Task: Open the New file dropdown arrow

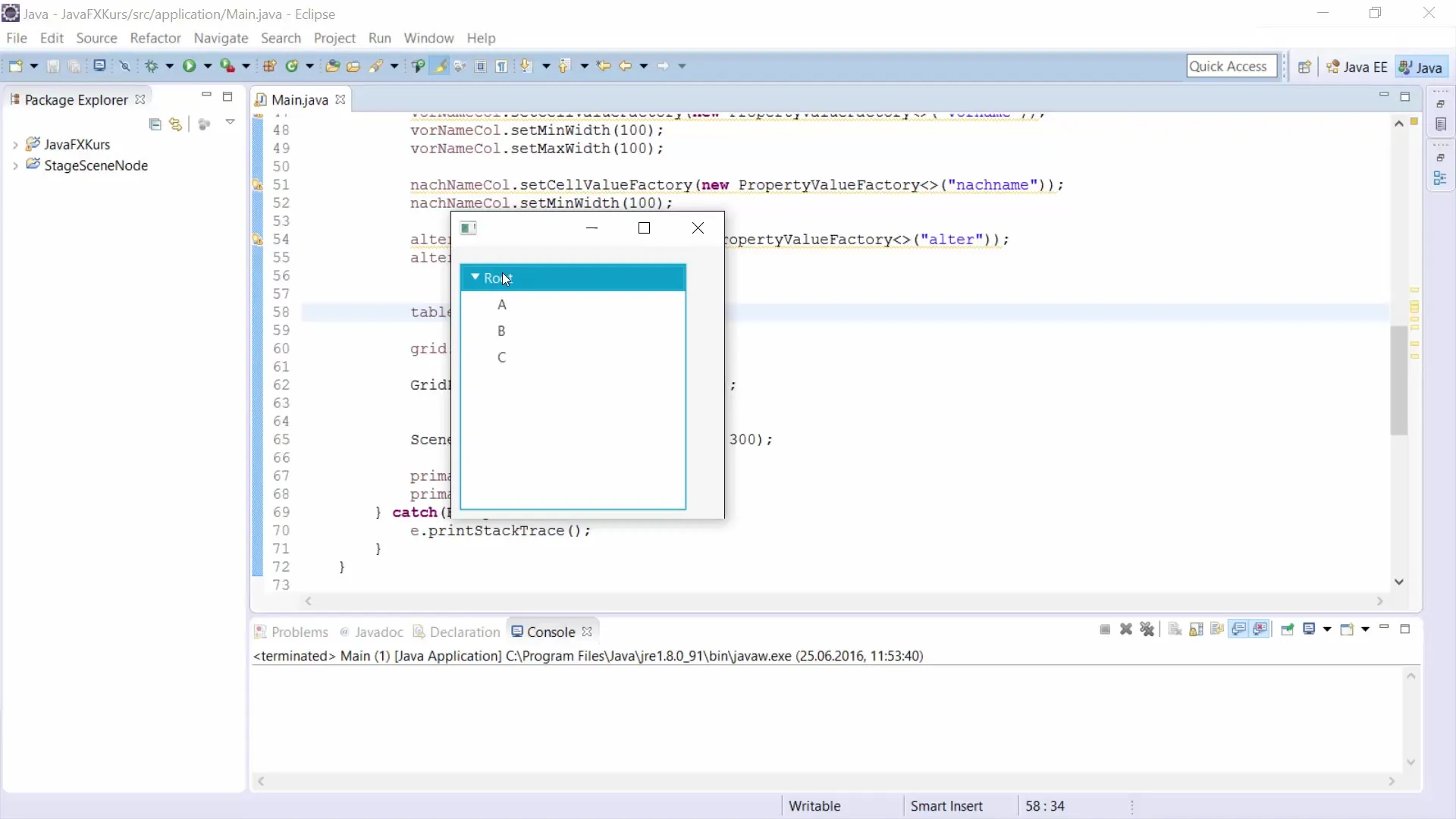Action: tap(34, 66)
